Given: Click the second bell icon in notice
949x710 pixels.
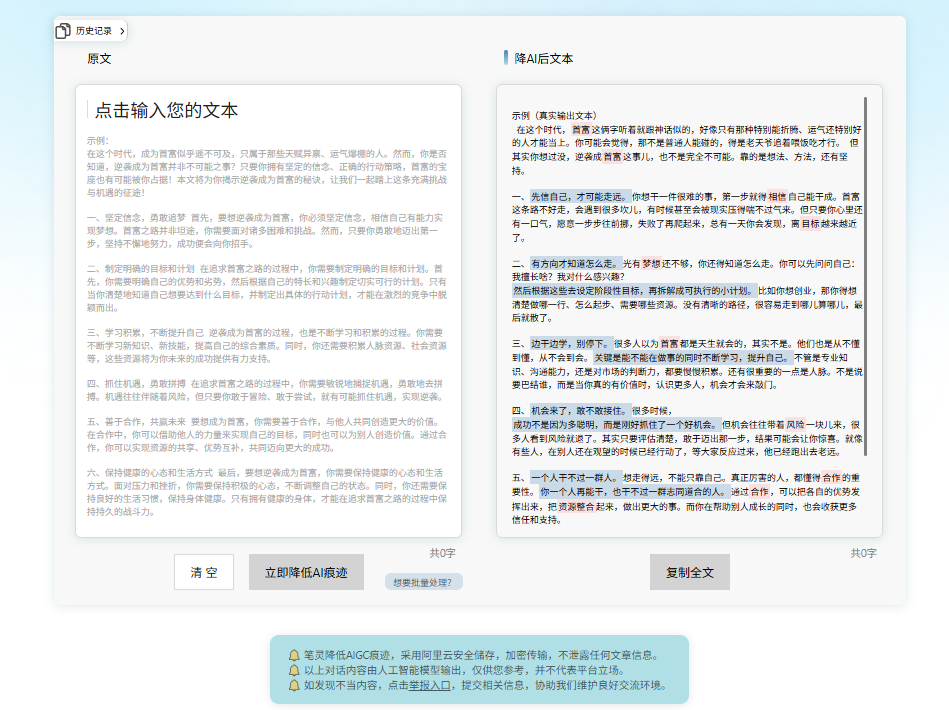Looking at the screenshot, I should coord(294,671).
